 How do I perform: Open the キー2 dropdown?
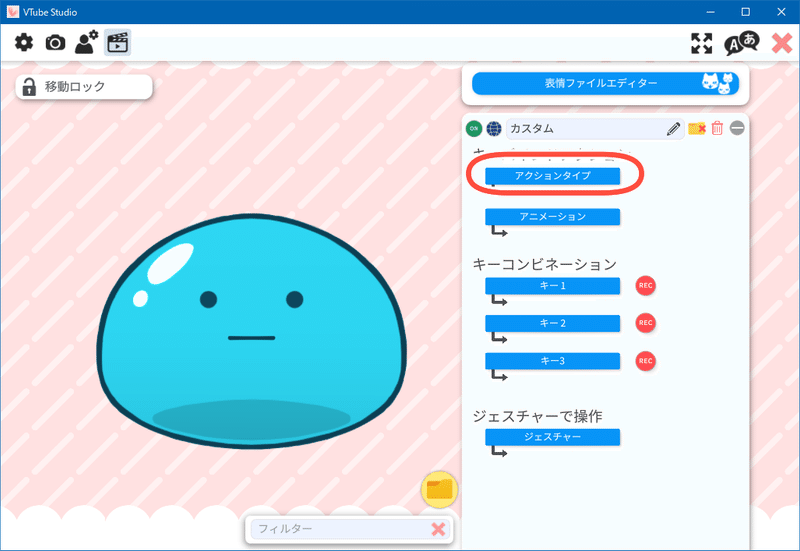(x=553, y=323)
